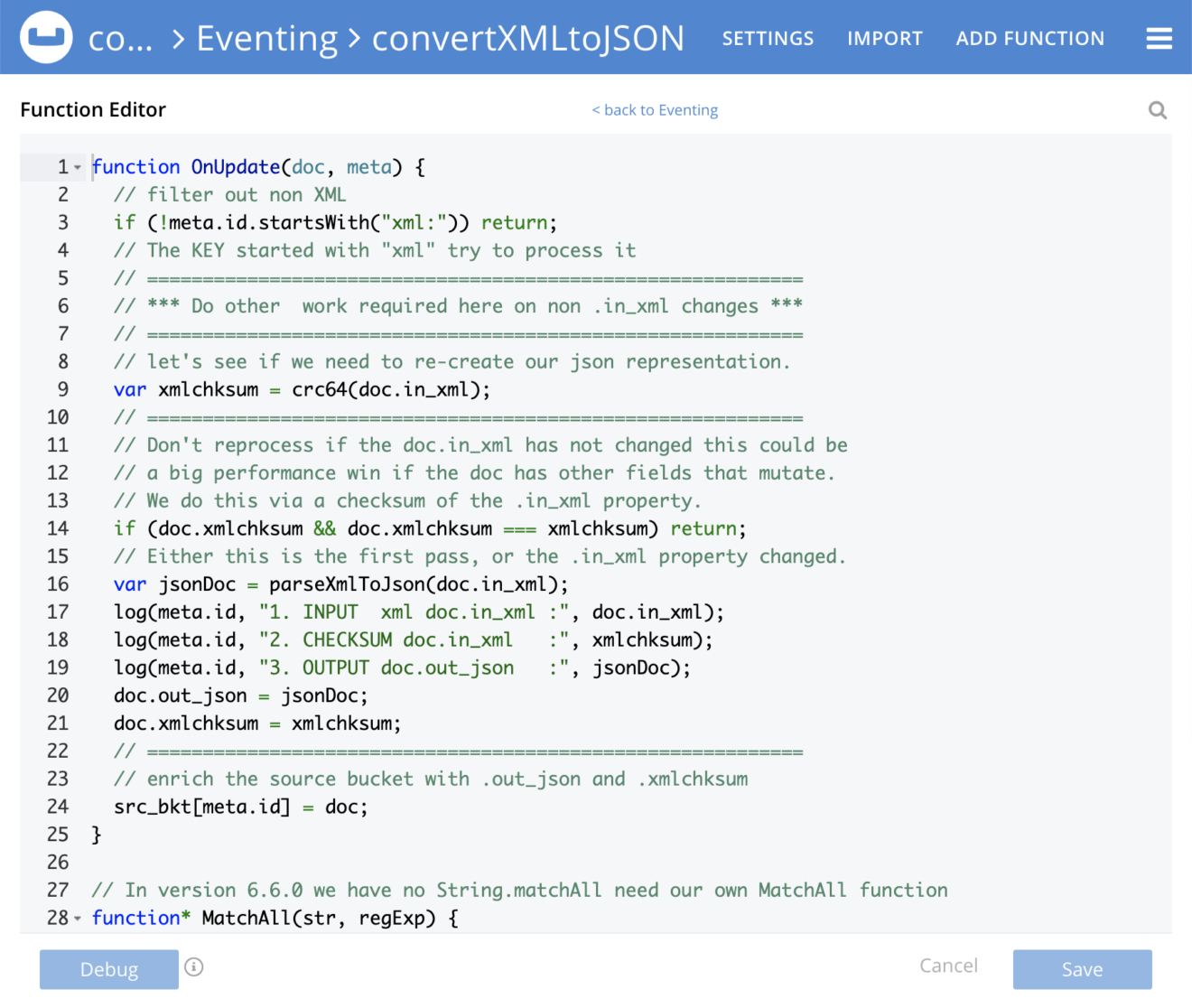Screen dimensions: 1192x1008
Task: Click the truncated cluster breadcrumb
Action: 121,38
